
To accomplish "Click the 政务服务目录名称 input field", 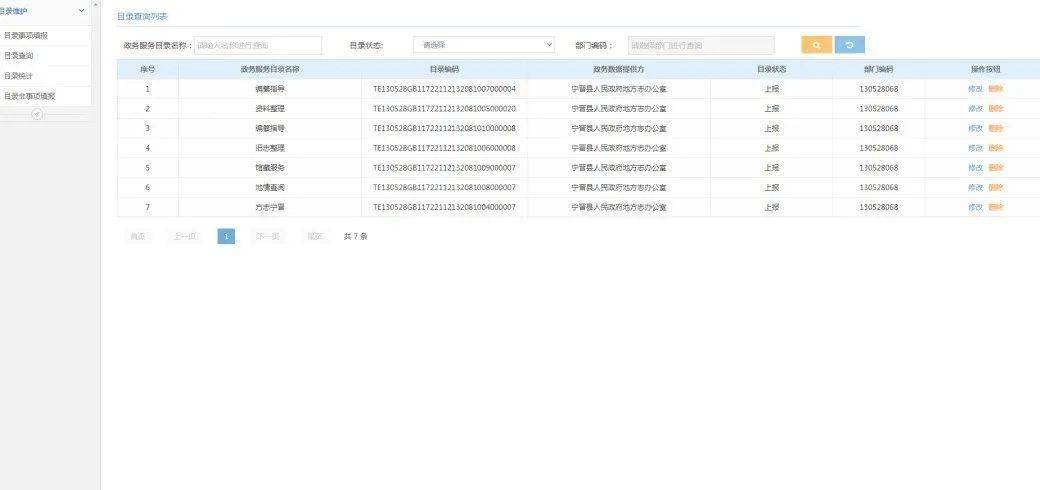I will pyautogui.click(x=257, y=45).
